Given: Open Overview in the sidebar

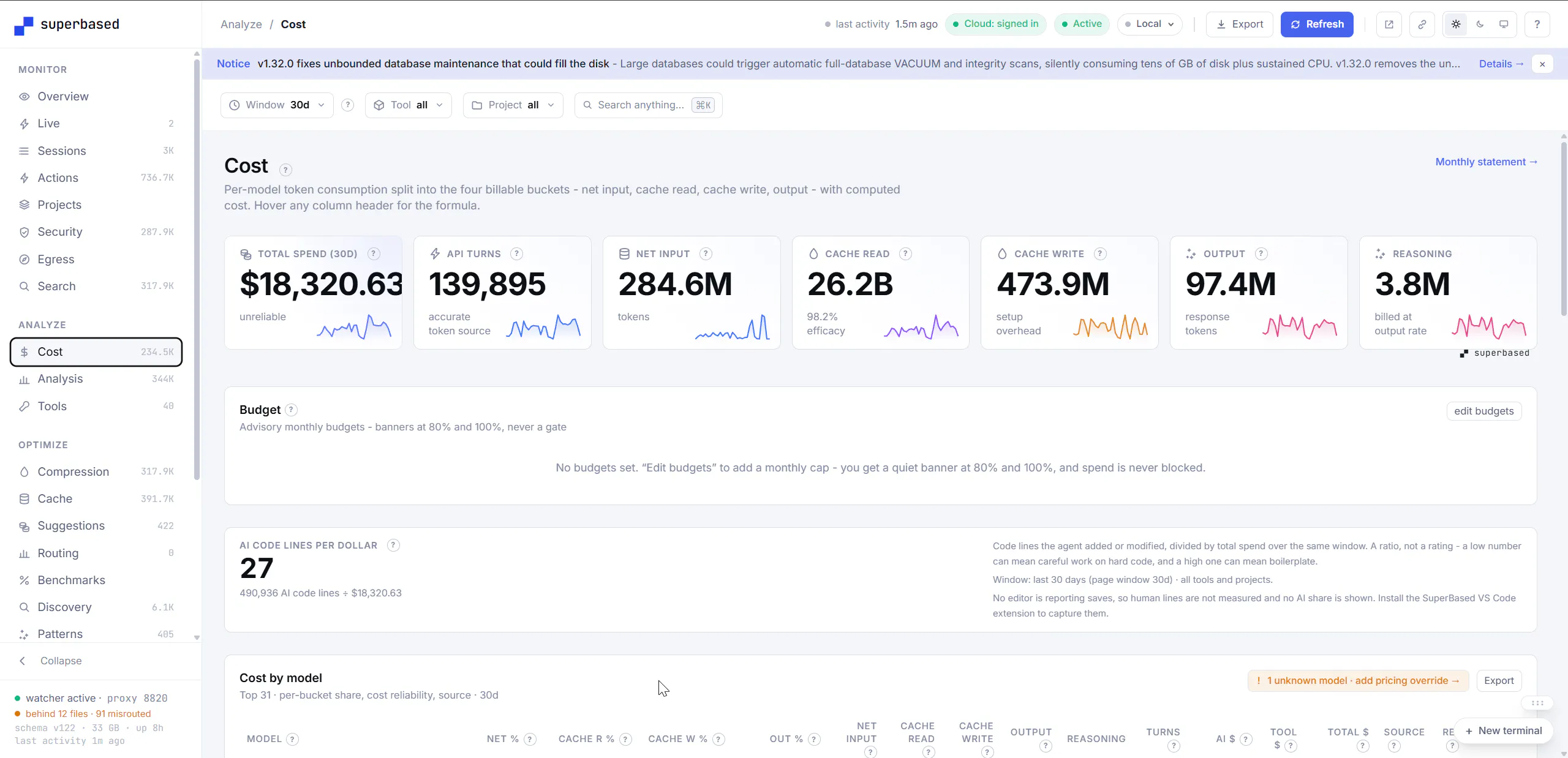Looking at the screenshot, I should [96, 96].
